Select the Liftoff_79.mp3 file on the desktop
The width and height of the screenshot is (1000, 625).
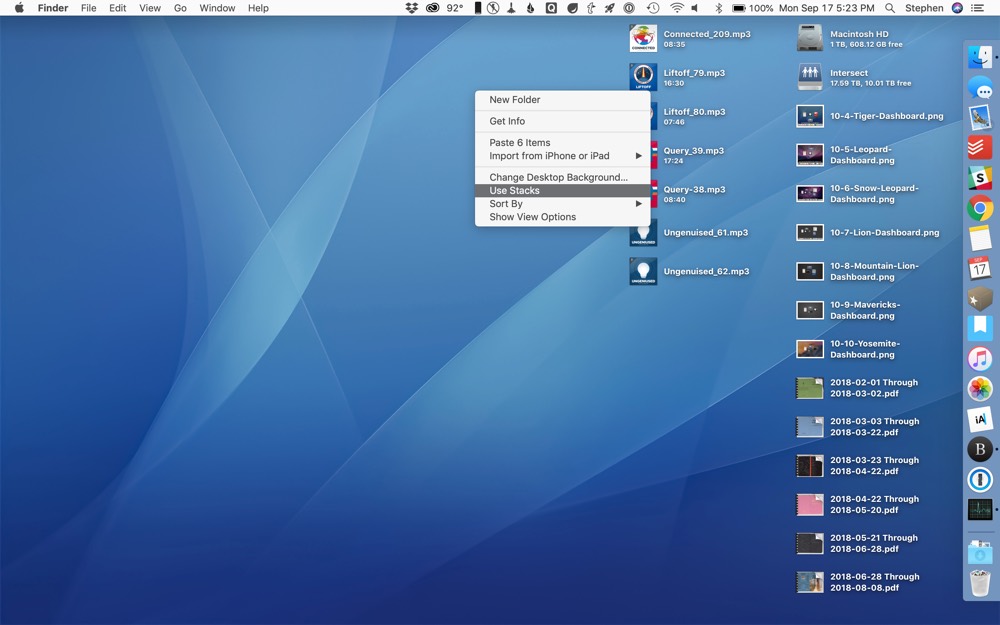click(643, 76)
